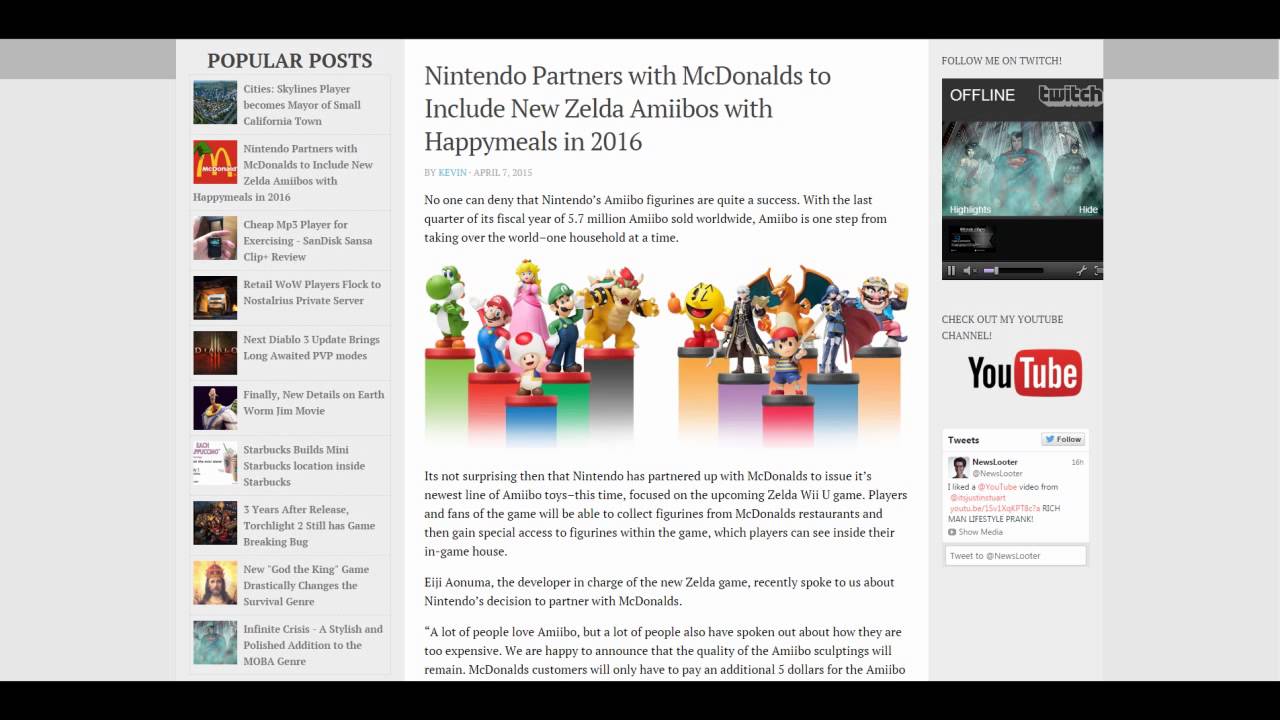Open Starbucks post thumbnail
The height and width of the screenshot is (720, 1280).
[215, 463]
